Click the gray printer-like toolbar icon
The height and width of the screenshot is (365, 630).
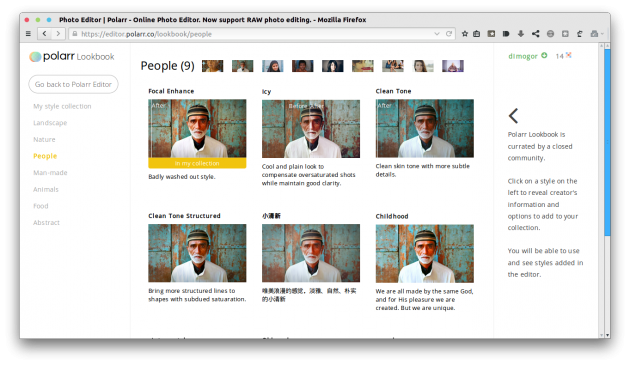[594, 34]
